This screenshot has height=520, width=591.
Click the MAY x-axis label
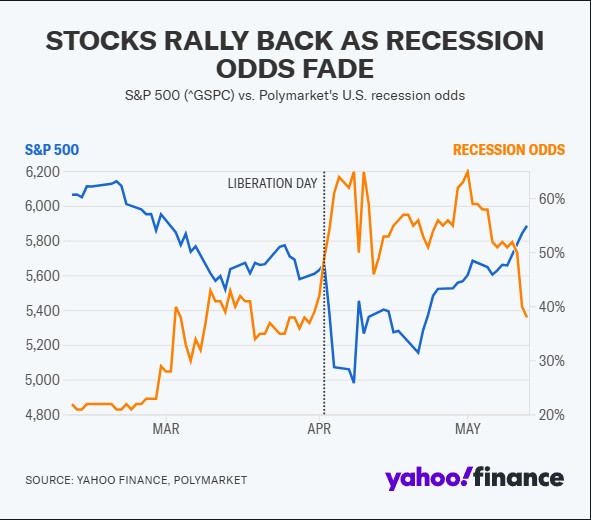click(468, 429)
